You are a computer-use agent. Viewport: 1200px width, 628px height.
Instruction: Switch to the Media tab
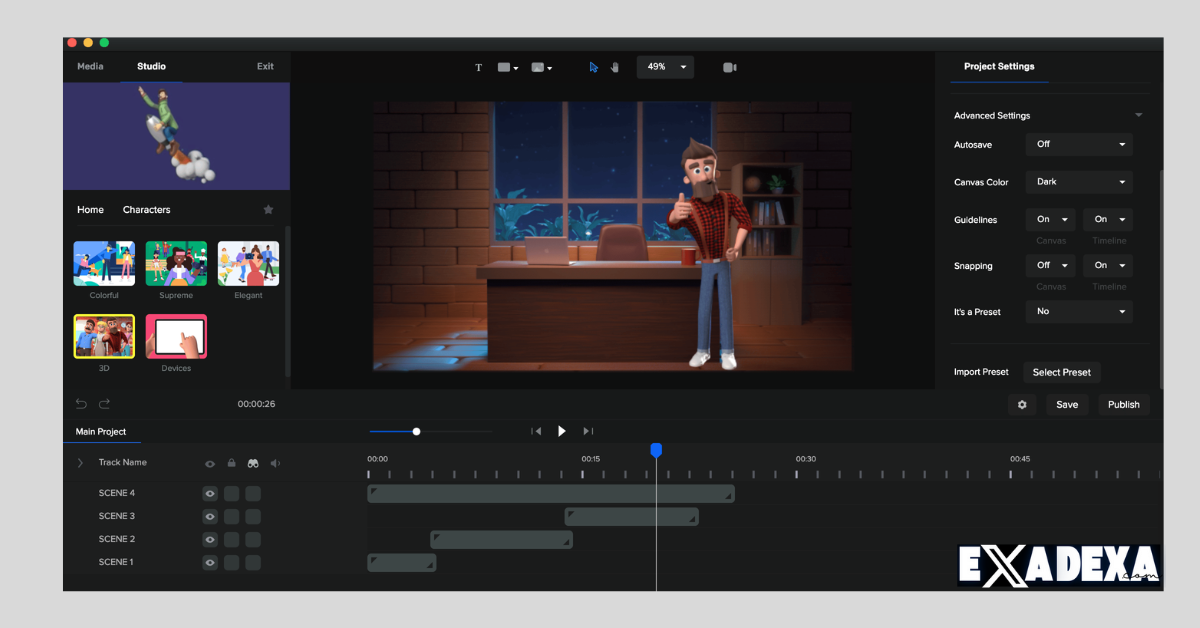click(x=90, y=66)
